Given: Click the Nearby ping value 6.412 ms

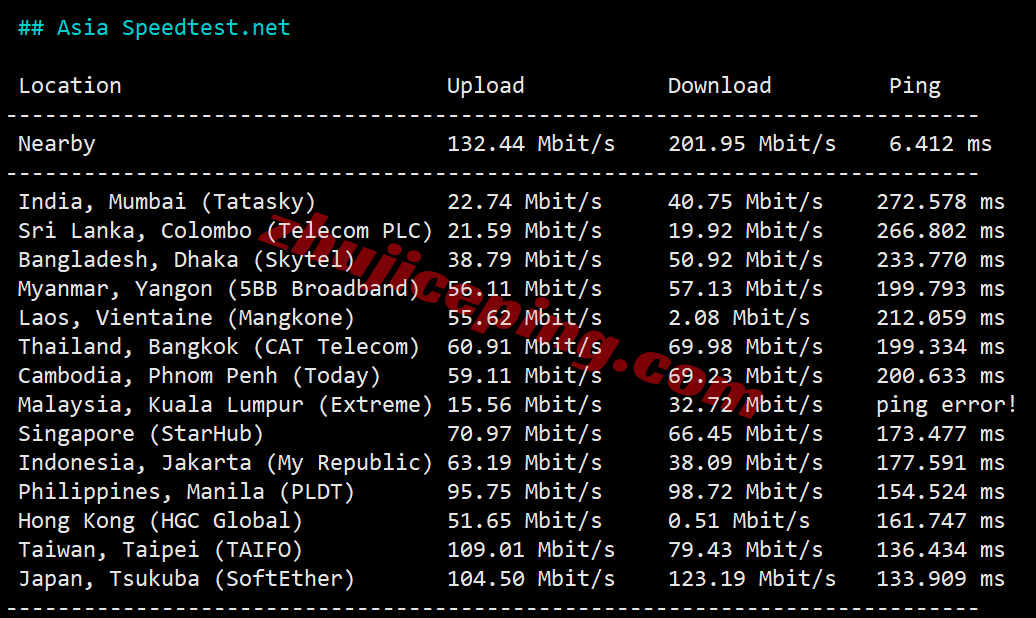Looking at the screenshot, I should pos(940,144).
